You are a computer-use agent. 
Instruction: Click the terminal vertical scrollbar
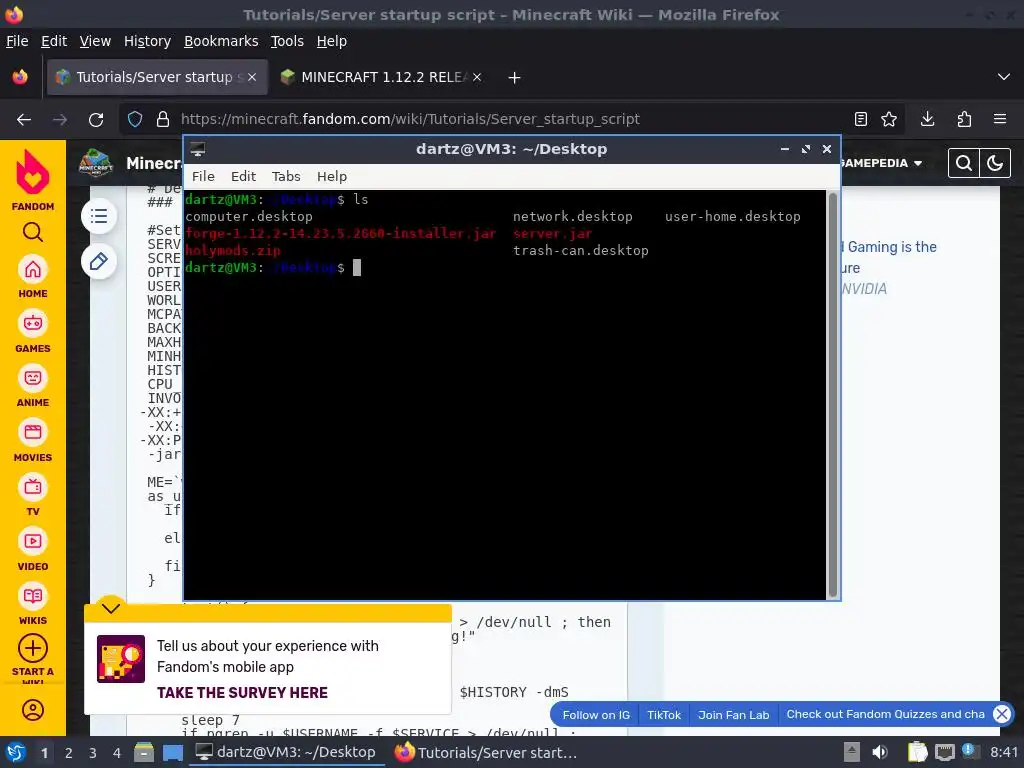[x=832, y=394]
